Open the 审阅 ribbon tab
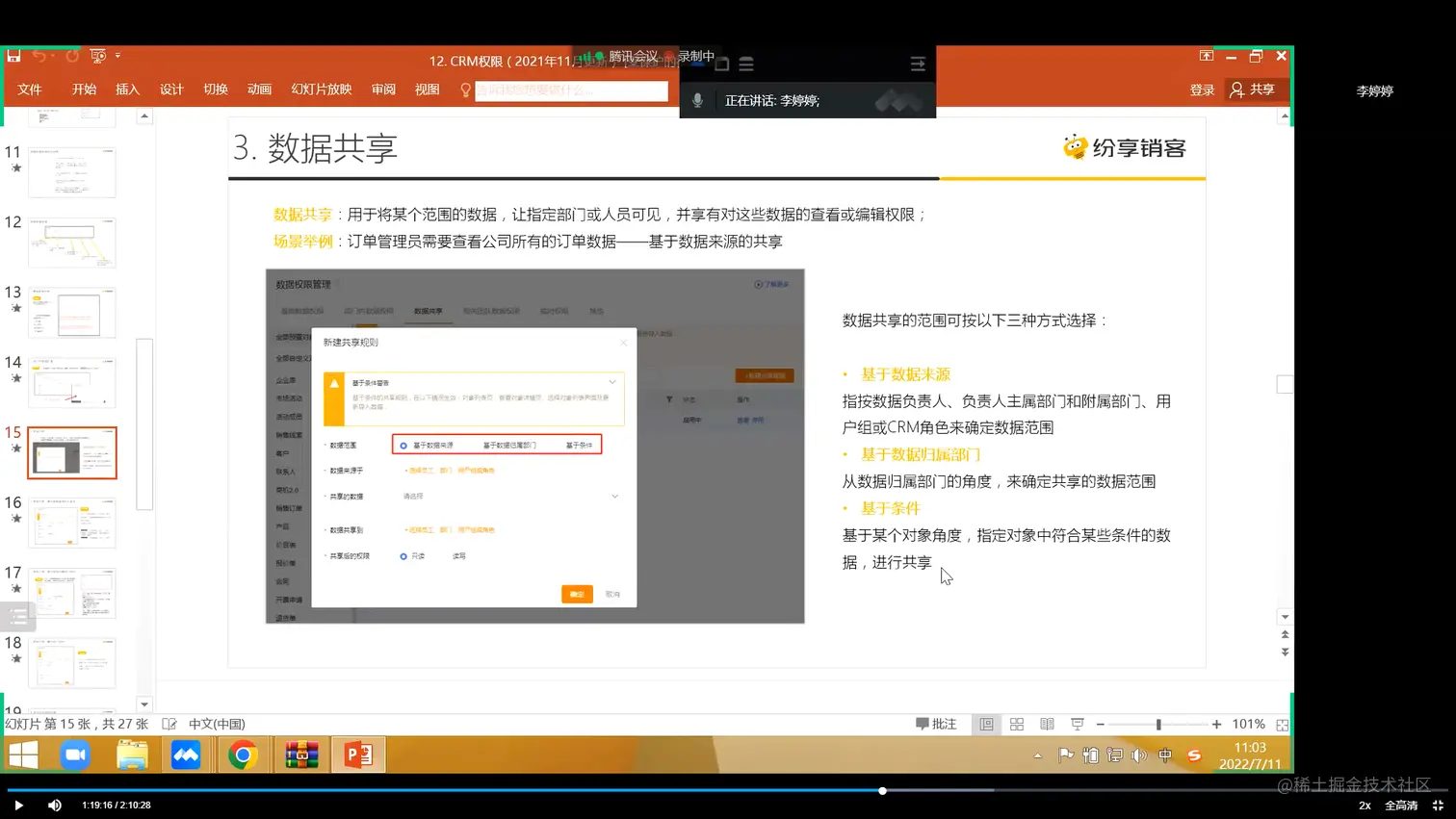The width and height of the screenshot is (1456, 819). [x=383, y=90]
